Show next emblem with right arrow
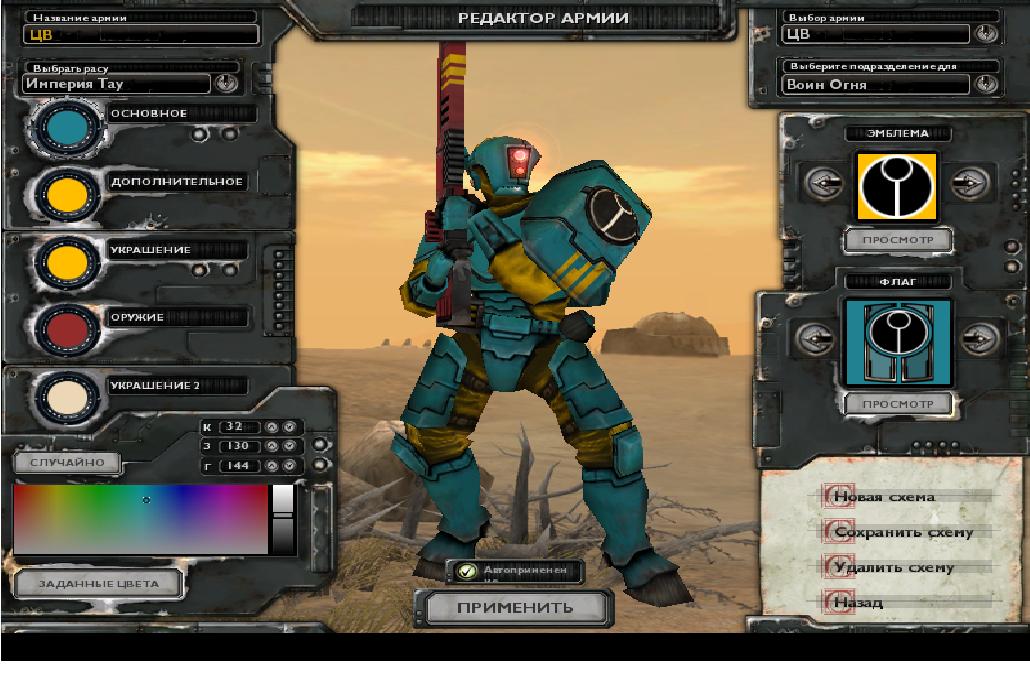 click(x=970, y=183)
